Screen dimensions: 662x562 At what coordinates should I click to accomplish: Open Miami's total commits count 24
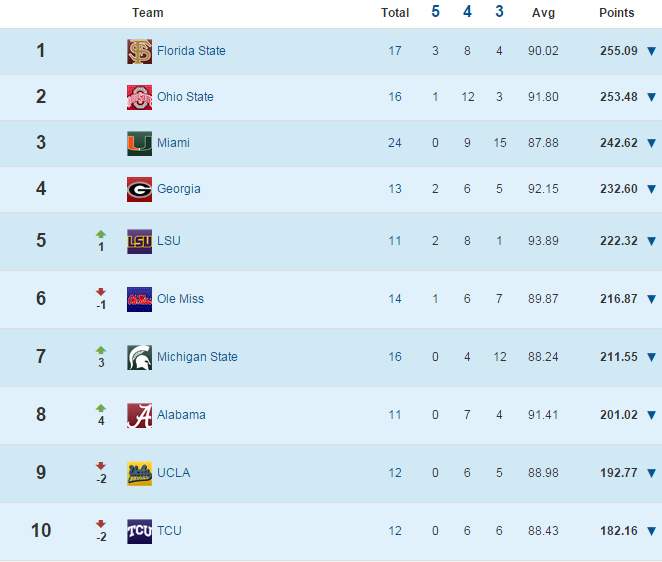395,143
